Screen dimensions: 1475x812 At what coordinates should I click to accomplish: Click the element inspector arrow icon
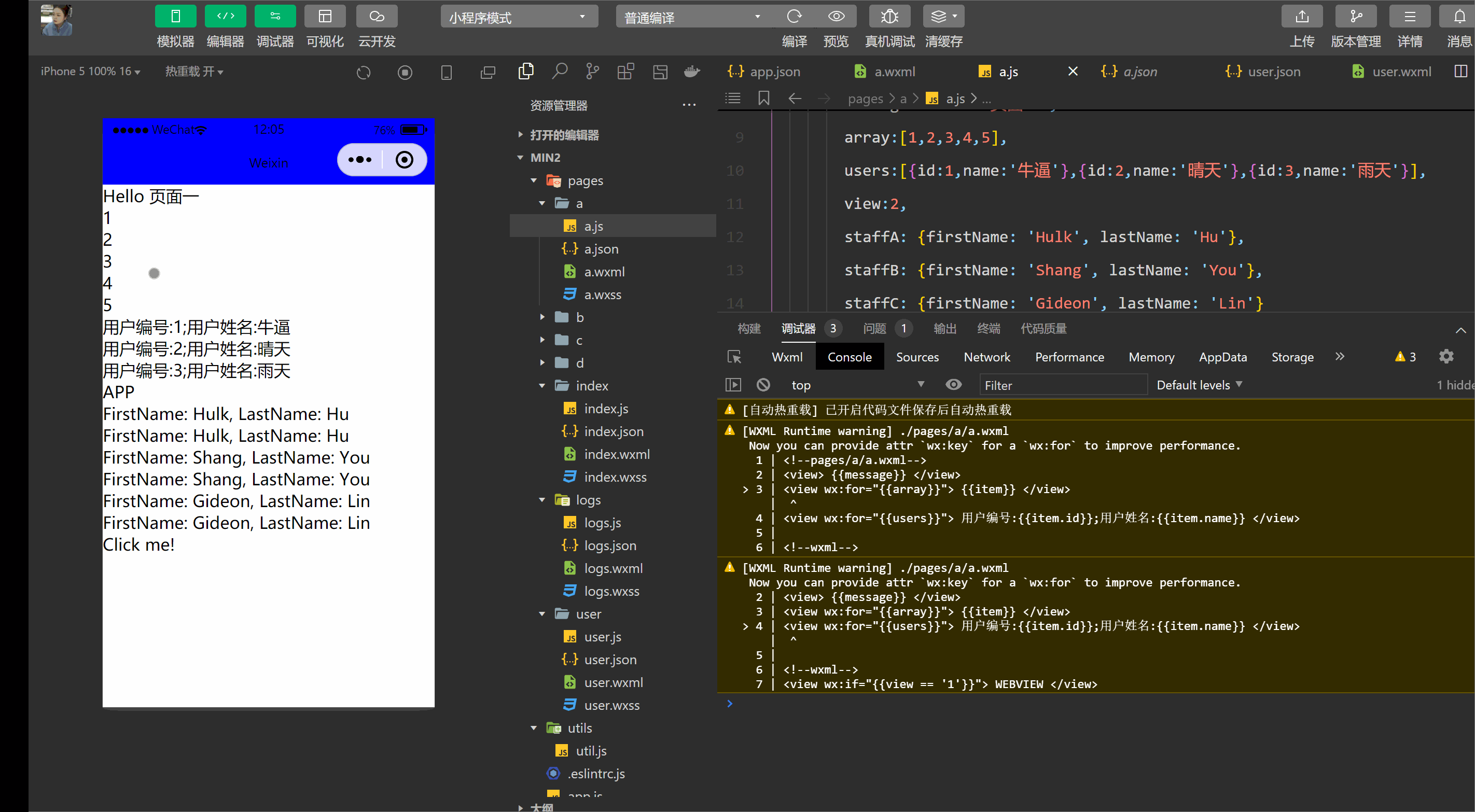tap(734, 357)
